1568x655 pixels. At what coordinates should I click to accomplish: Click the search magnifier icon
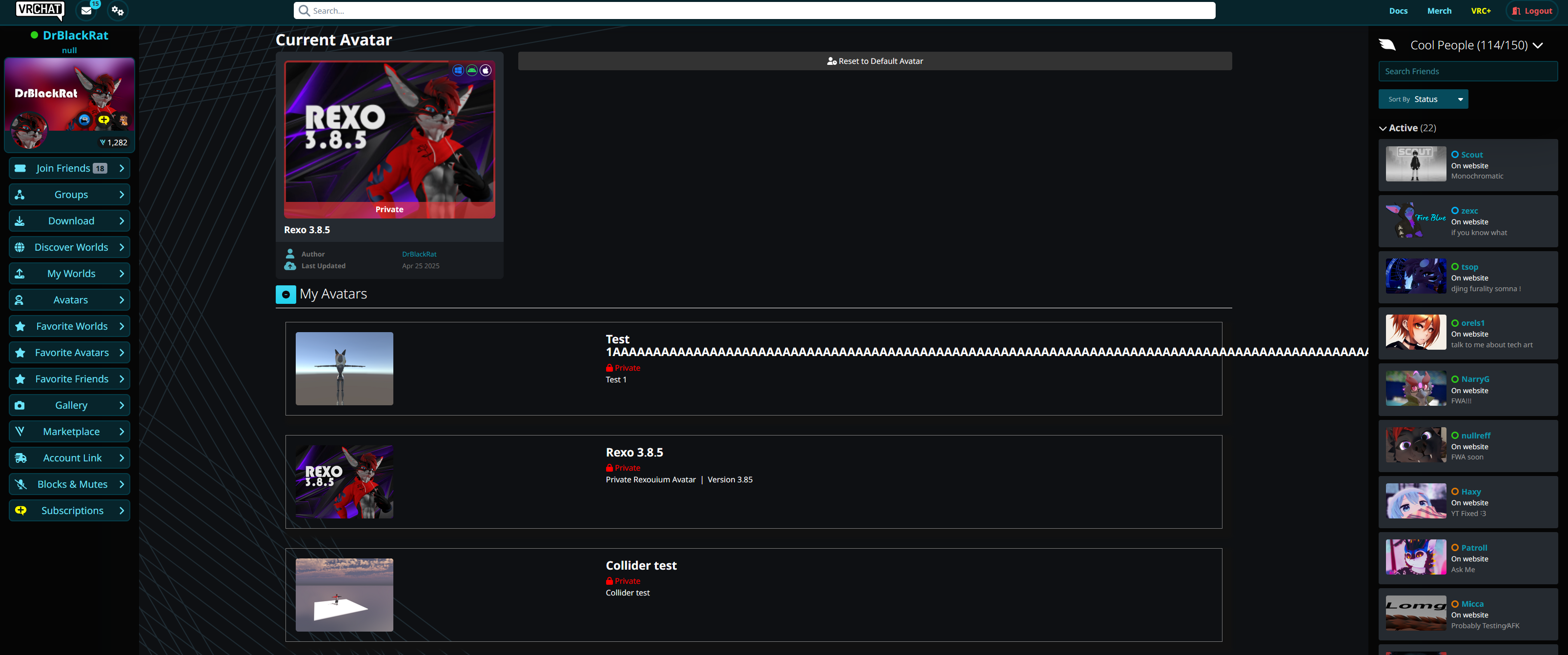point(304,11)
